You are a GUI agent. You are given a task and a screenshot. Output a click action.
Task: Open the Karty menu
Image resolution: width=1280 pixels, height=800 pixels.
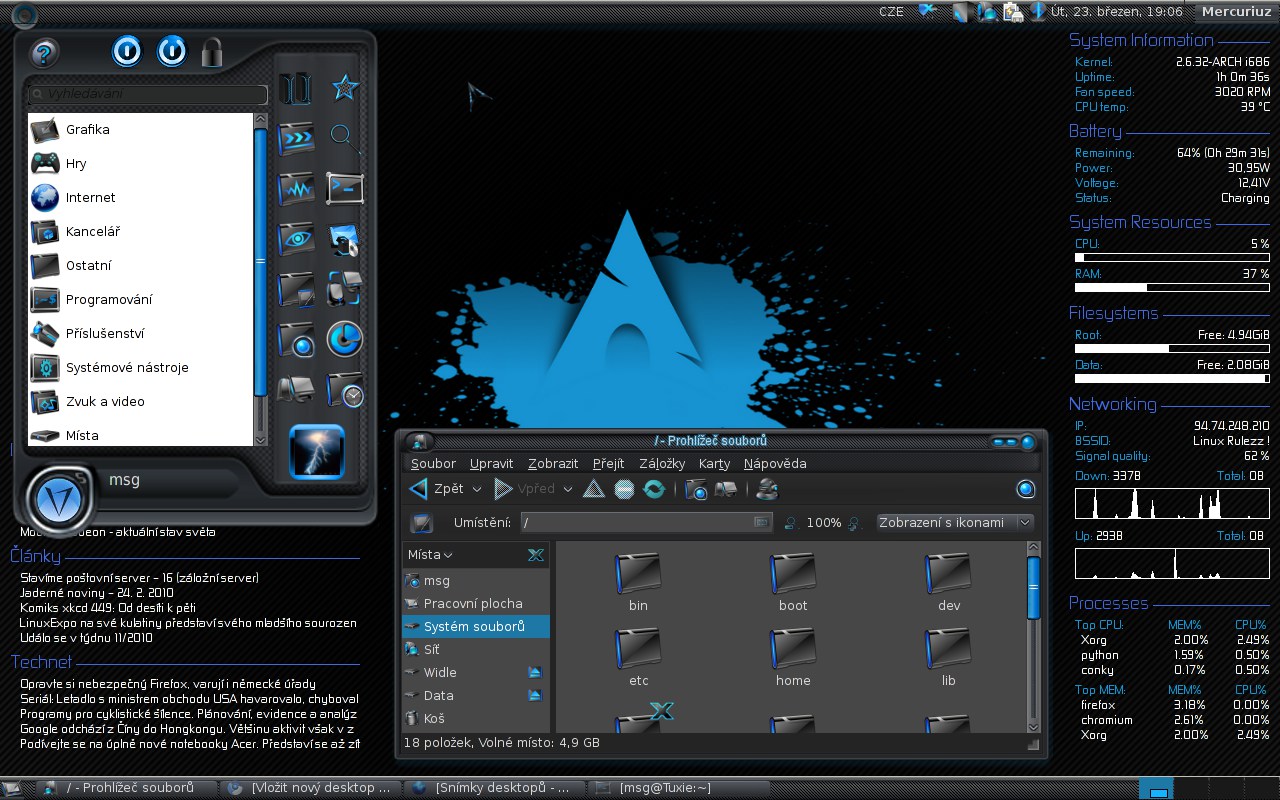point(714,463)
